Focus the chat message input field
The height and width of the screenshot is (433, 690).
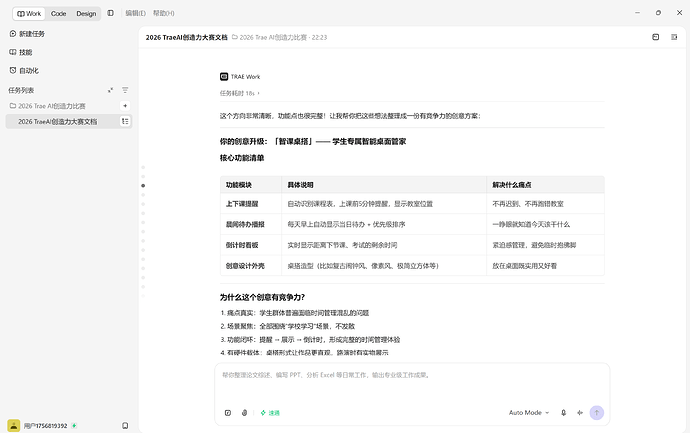[412, 382]
